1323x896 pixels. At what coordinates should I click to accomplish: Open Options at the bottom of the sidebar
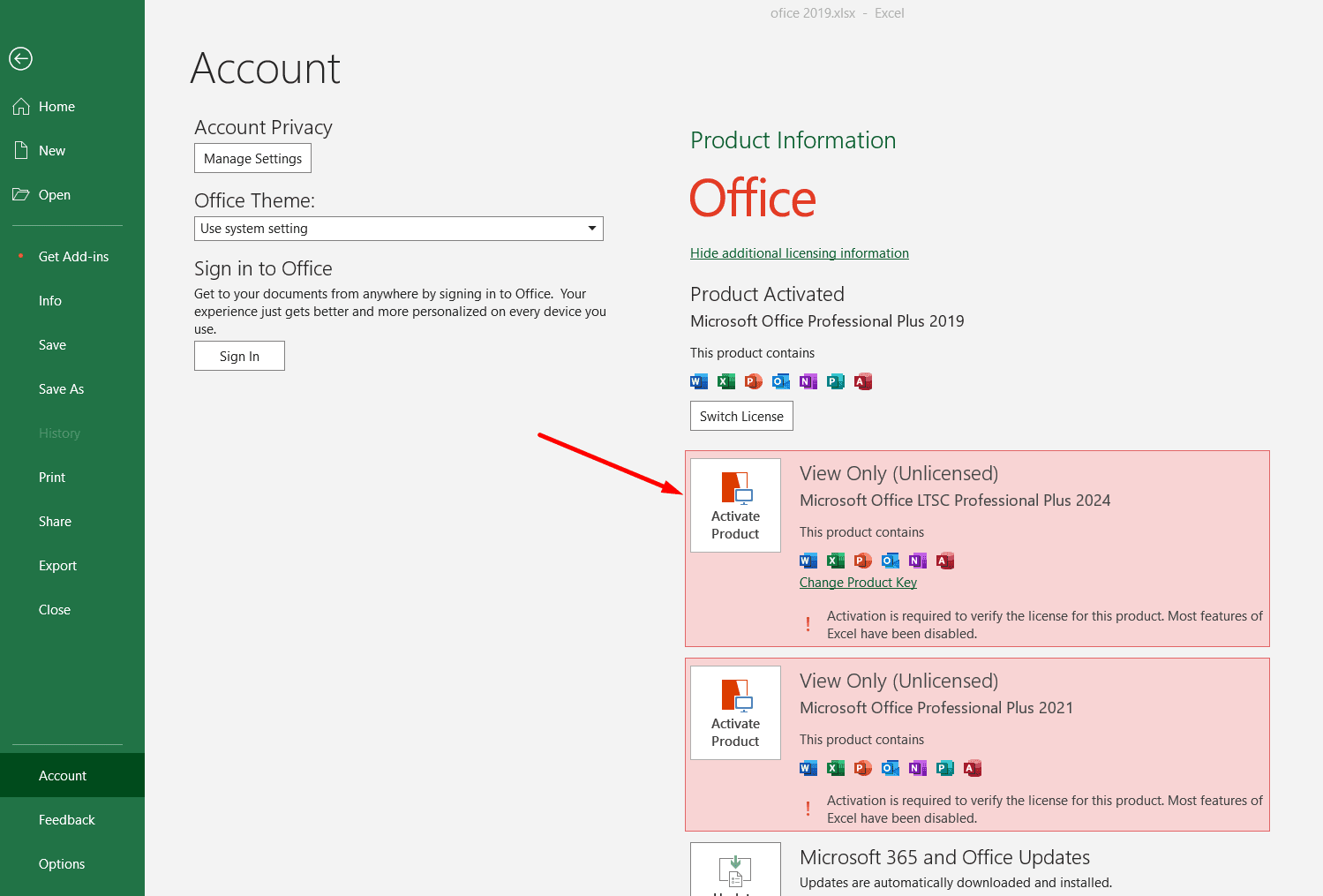pos(62,864)
